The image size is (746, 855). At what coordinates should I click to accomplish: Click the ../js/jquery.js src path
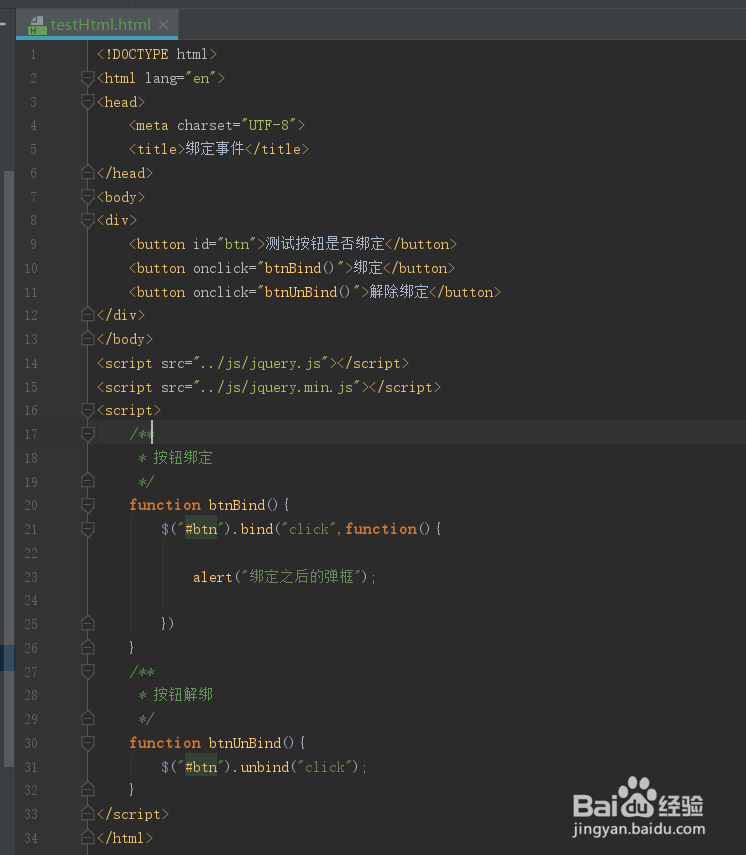(x=261, y=363)
